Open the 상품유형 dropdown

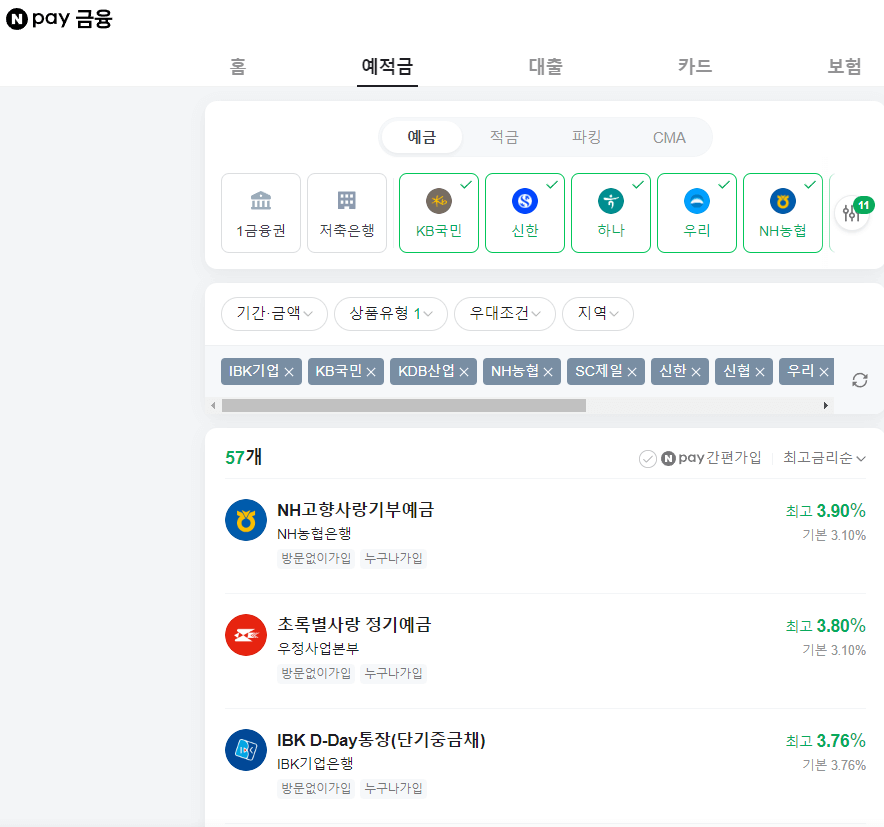pos(390,313)
